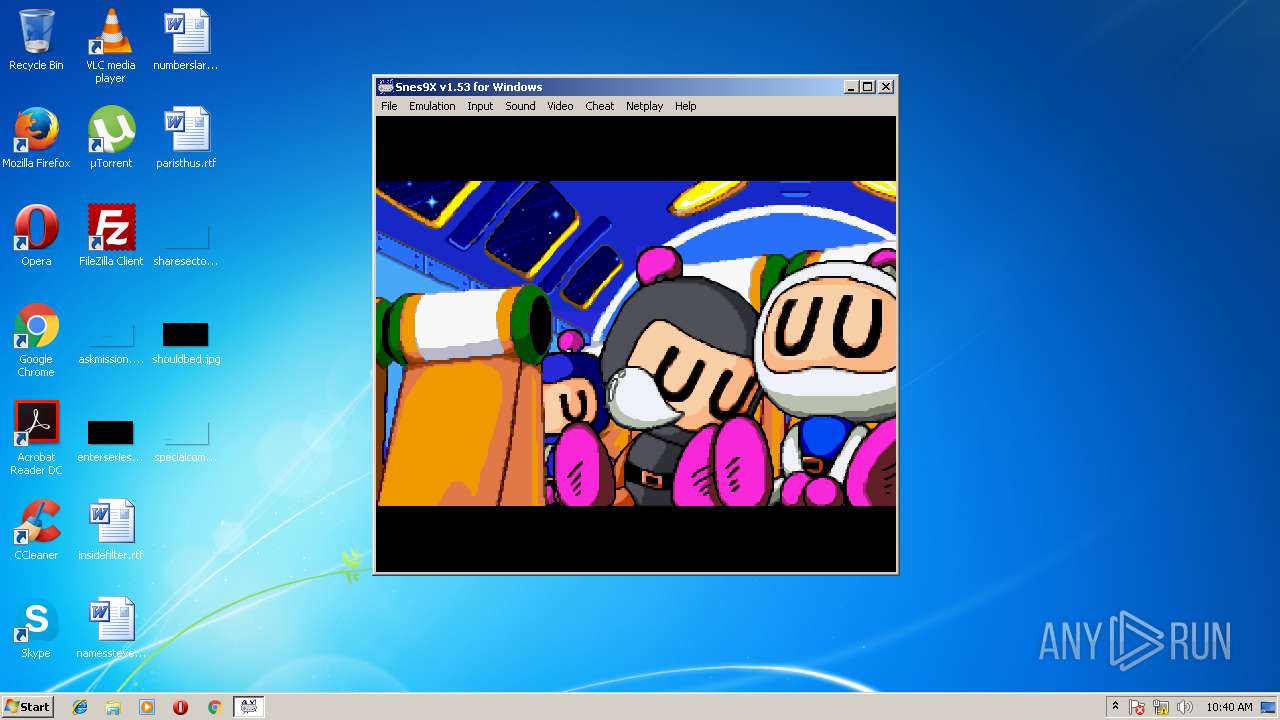Select the Google Chrome desktop icon

coord(36,340)
